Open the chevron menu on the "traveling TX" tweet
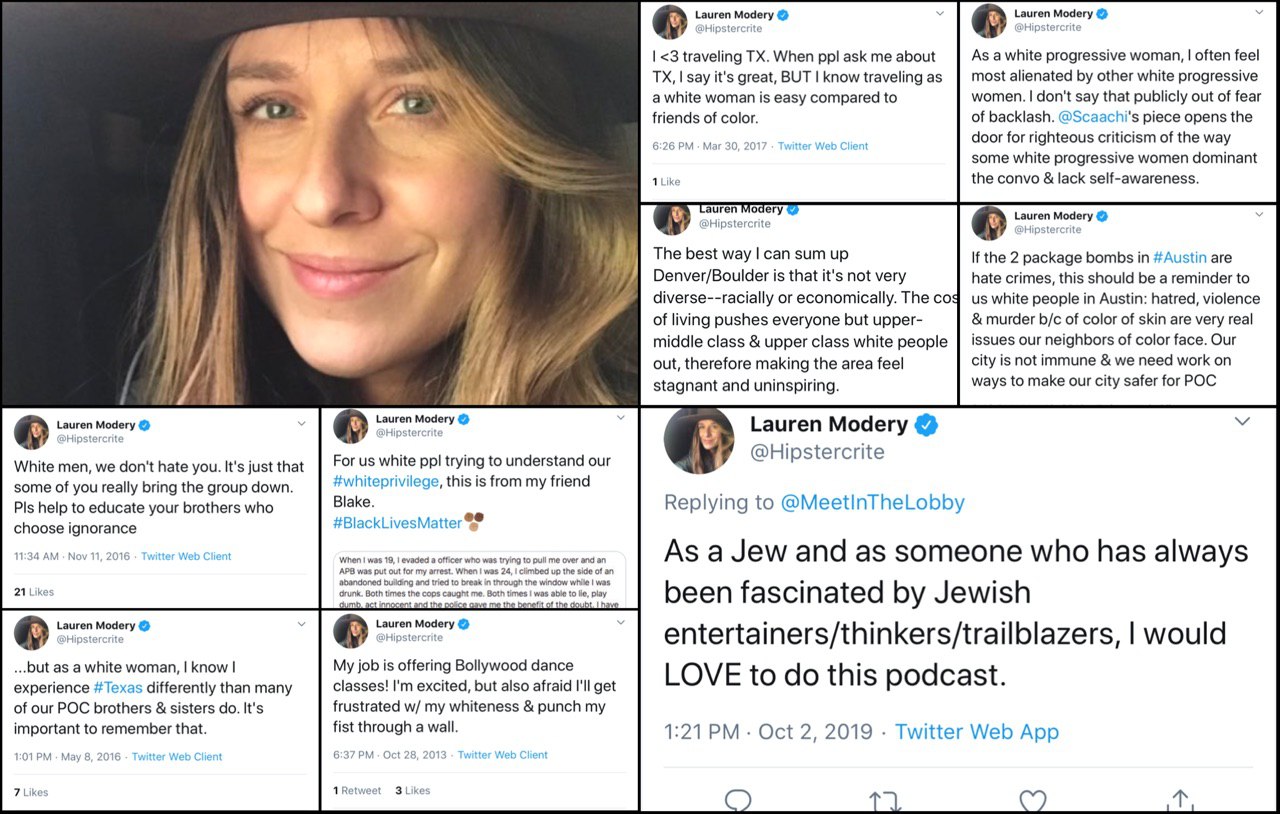The width and height of the screenshot is (1280, 814). [x=940, y=14]
